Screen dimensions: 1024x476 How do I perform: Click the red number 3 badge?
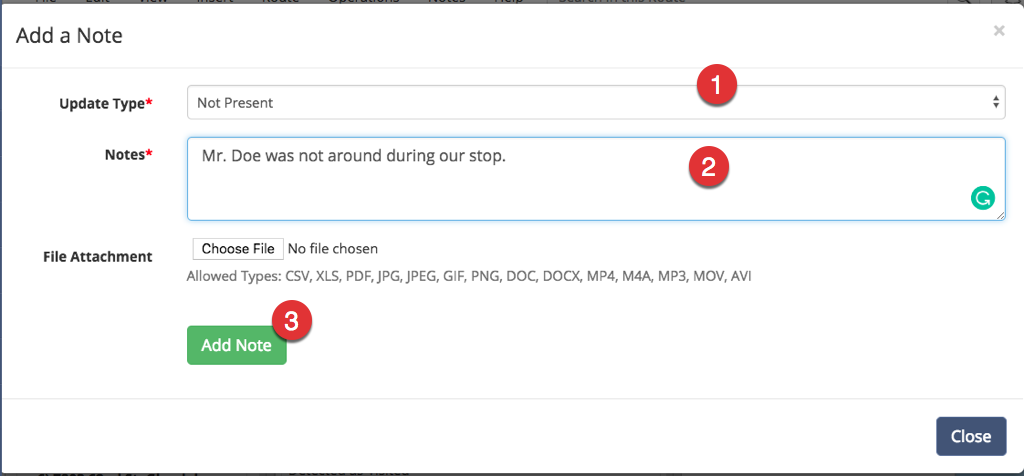point(291,321)
